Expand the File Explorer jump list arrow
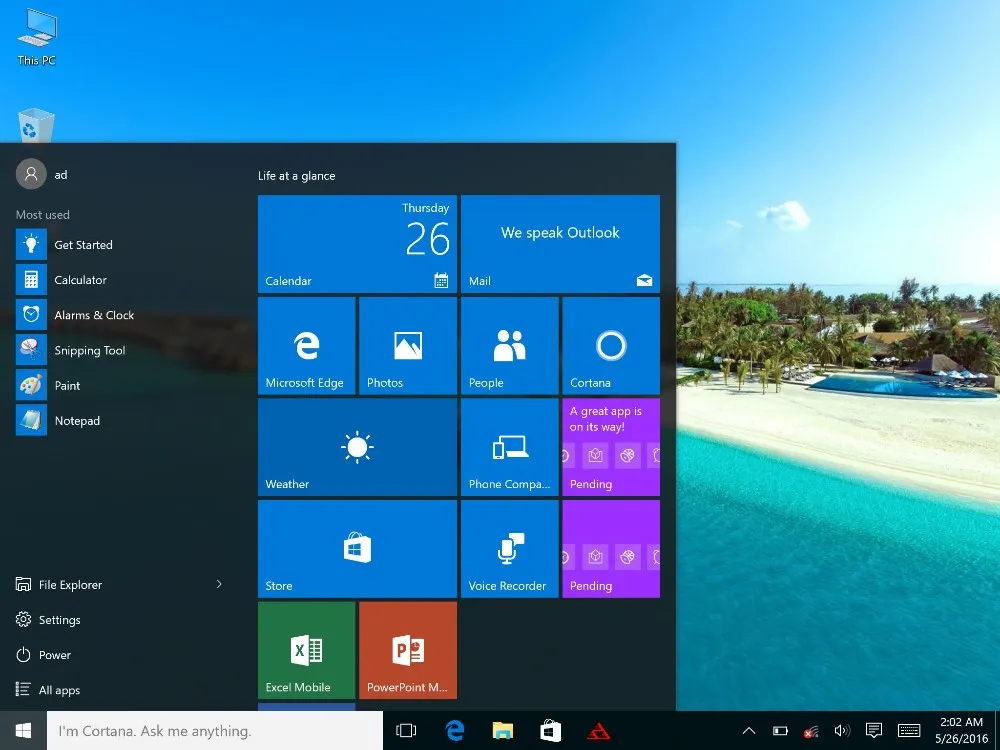 [x=219, y=584]
